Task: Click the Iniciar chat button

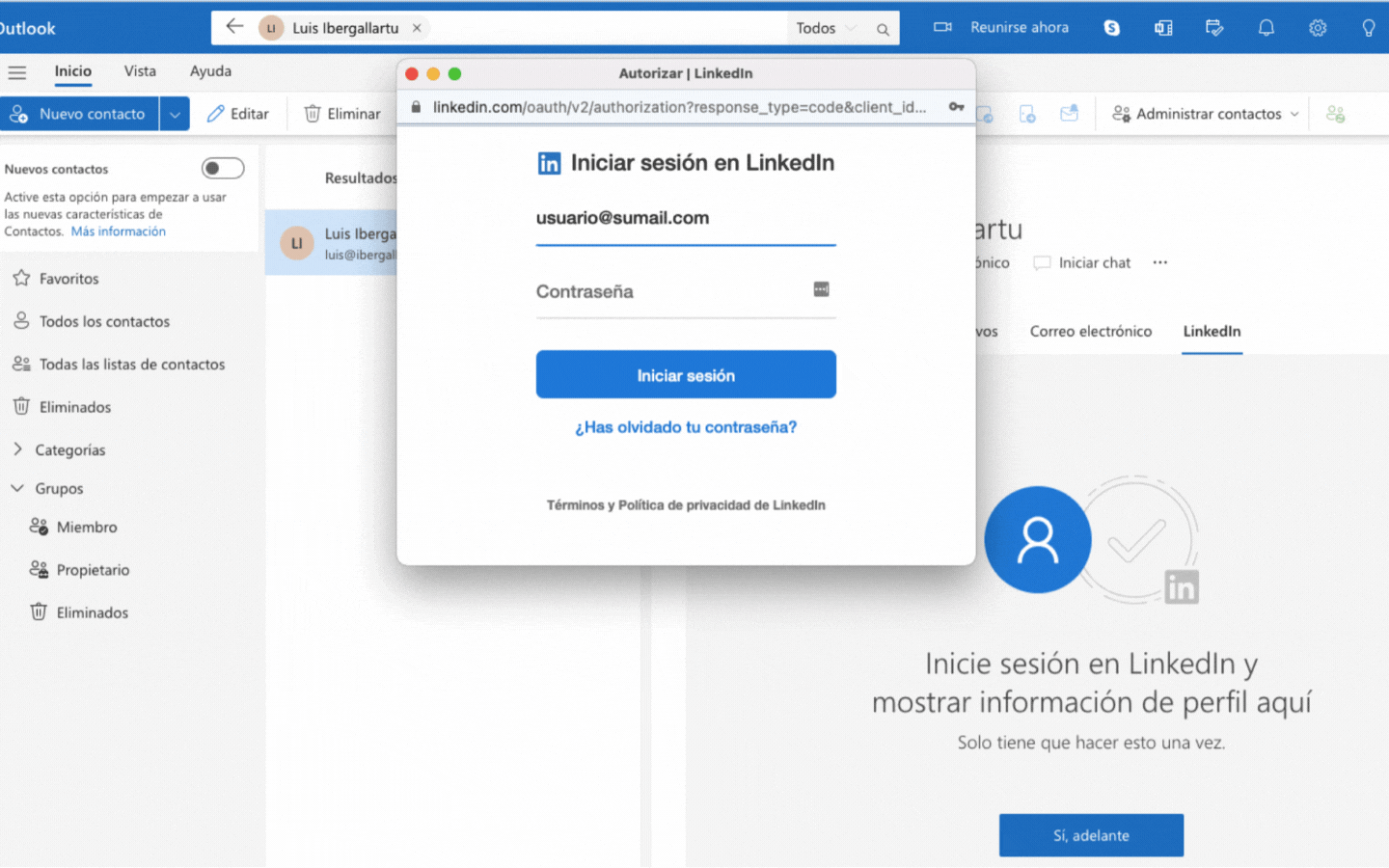Action: point(1081,262)
